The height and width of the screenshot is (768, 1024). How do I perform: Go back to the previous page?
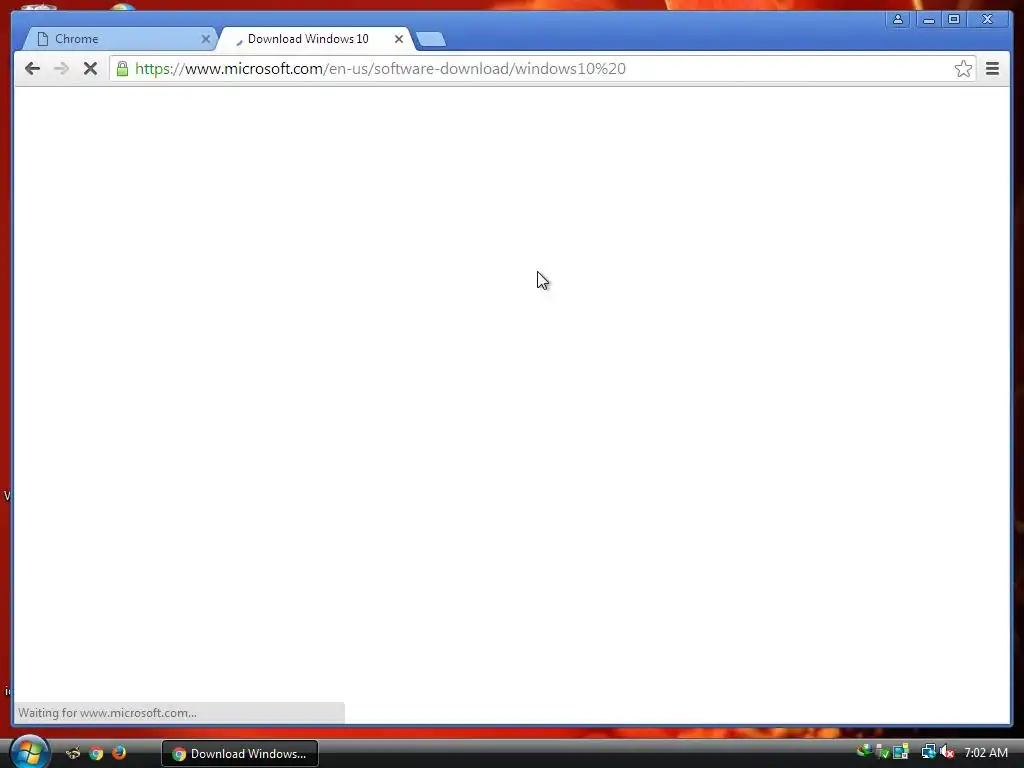[32, 69]
